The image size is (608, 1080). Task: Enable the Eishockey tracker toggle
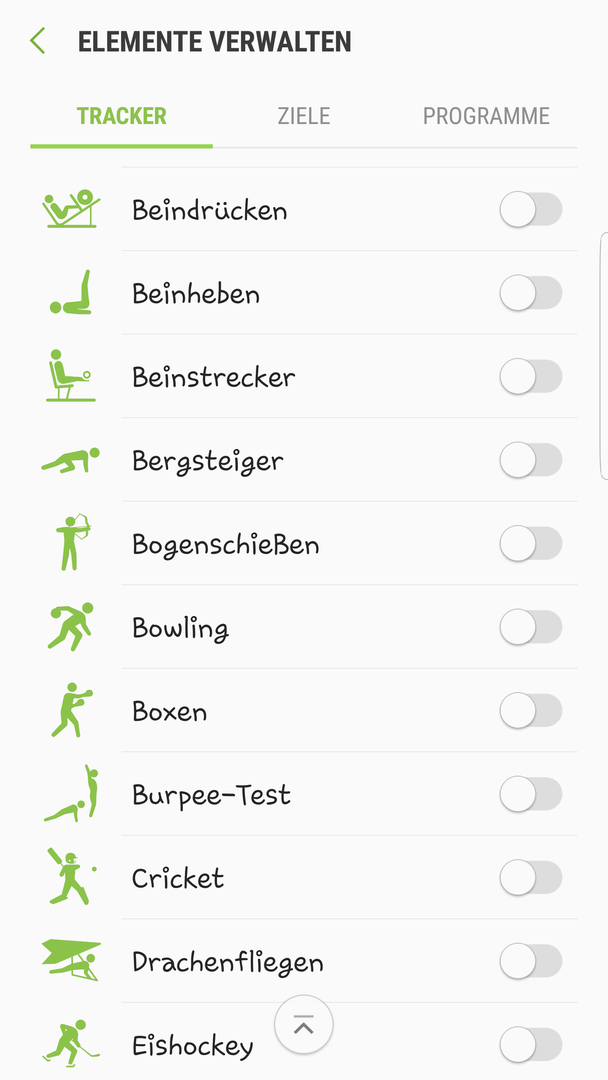tap(531, 1045)
